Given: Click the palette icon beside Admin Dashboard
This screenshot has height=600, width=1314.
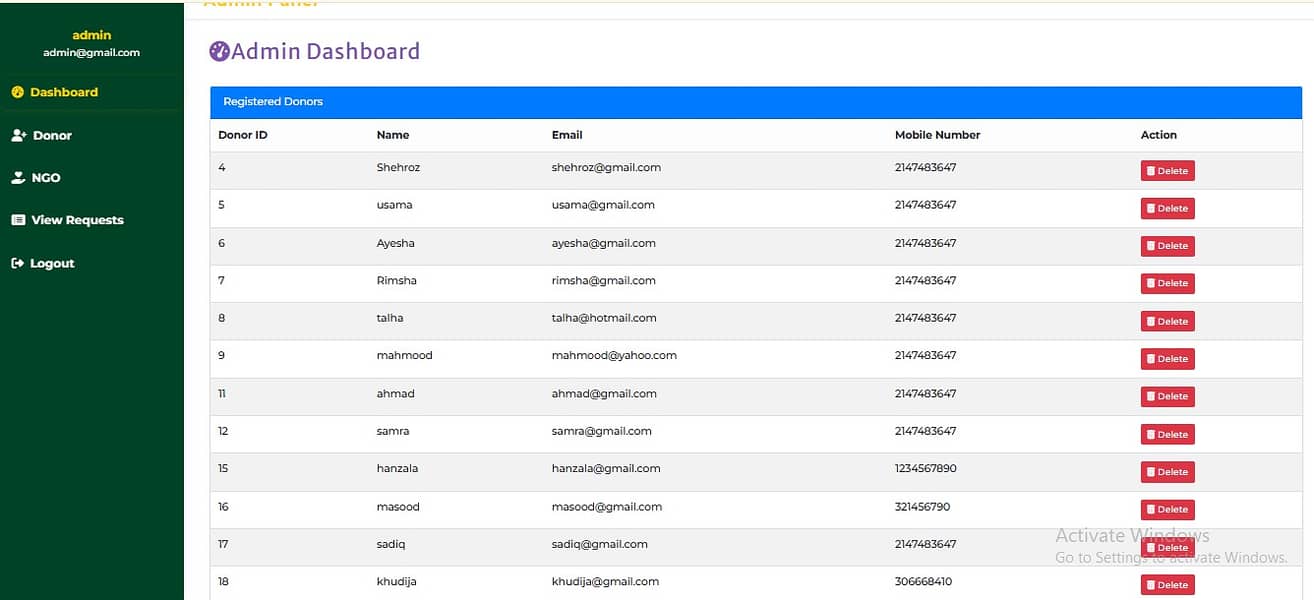Looking at the screenshot, I should point(219,52).
